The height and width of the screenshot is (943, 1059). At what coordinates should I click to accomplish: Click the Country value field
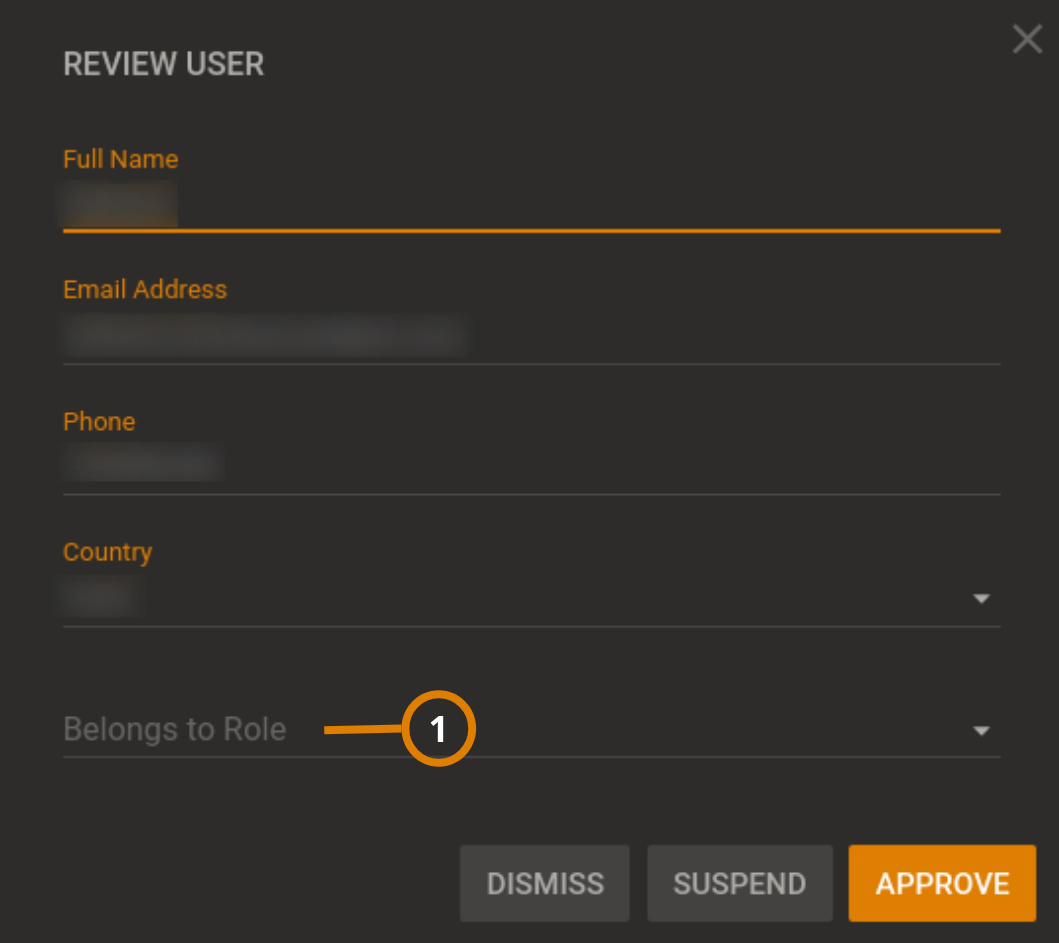(400, 596)
